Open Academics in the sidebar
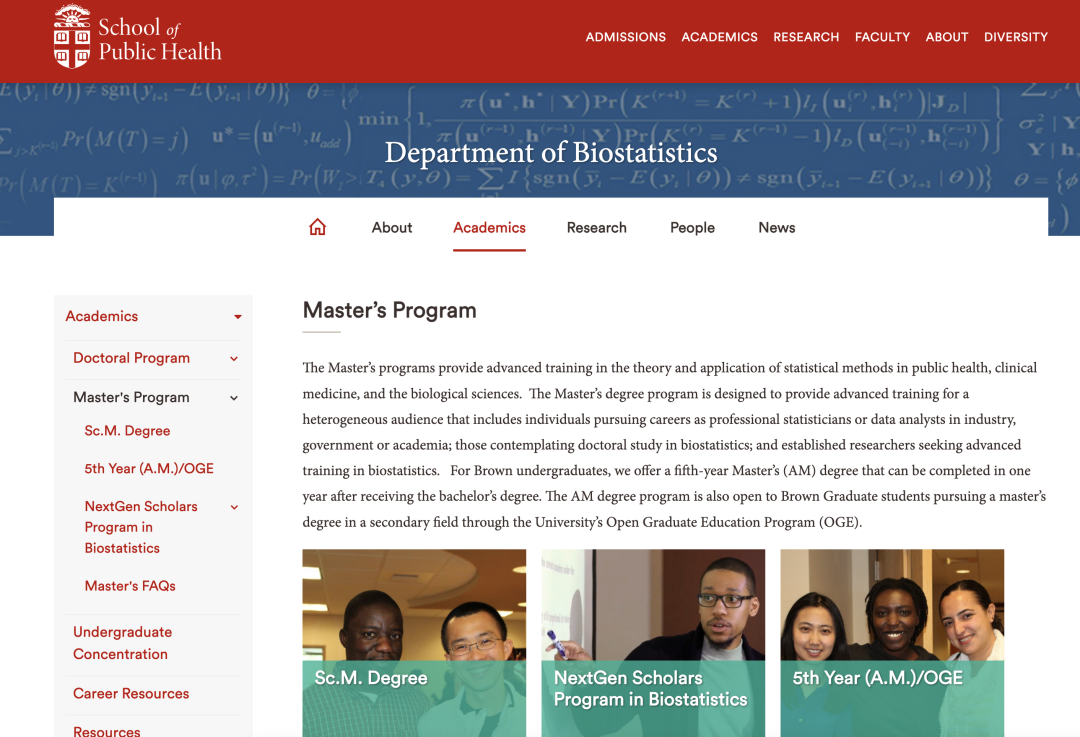Viewport: 1080px width, 737px height. (x=102, y=316)
